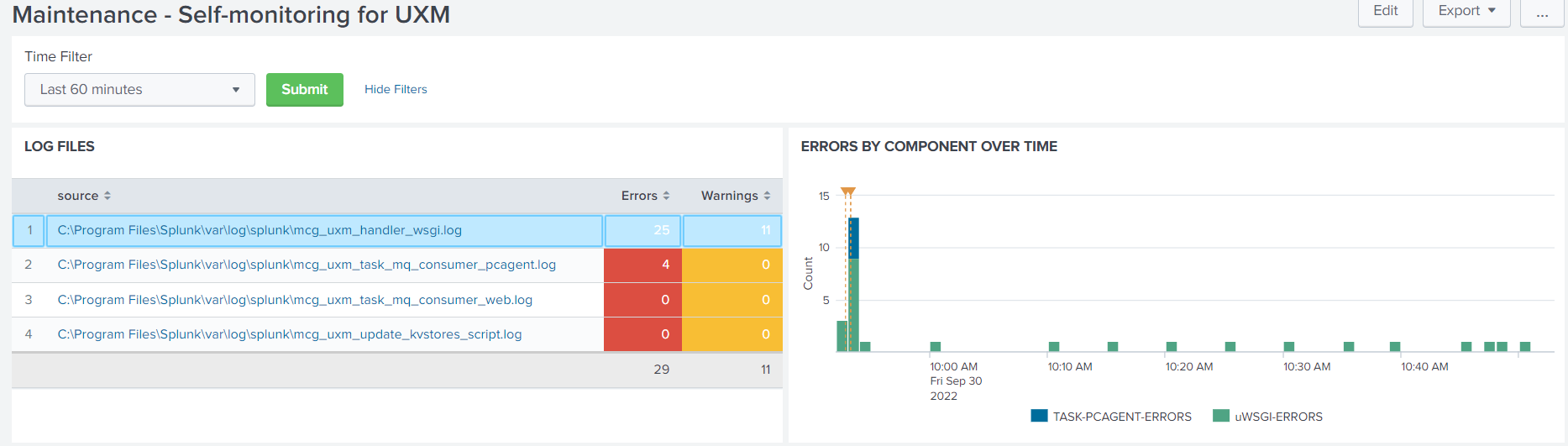Click Warnings cell showing 11 in row 1
This screenshot has width=1568, height=446.
(732, 230)
